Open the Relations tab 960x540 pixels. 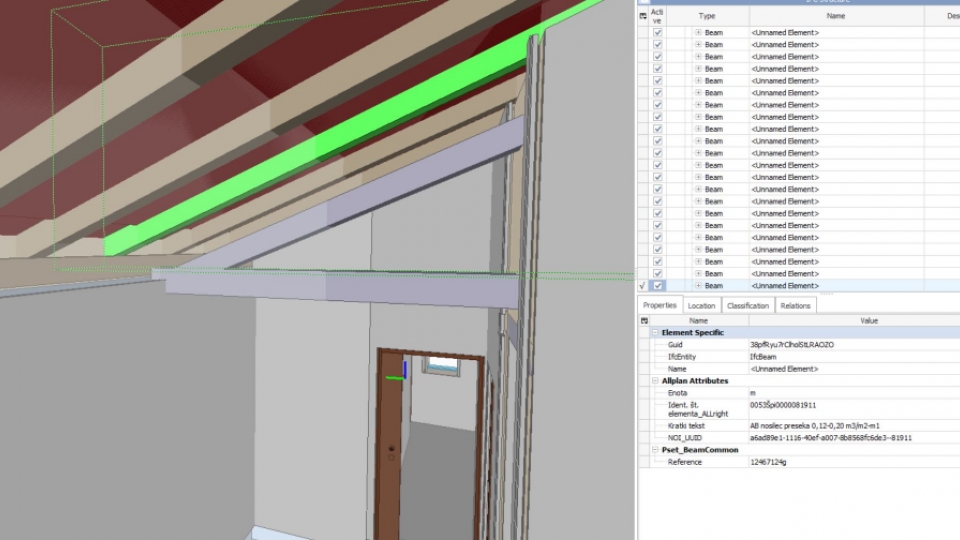tap(795, 306)
